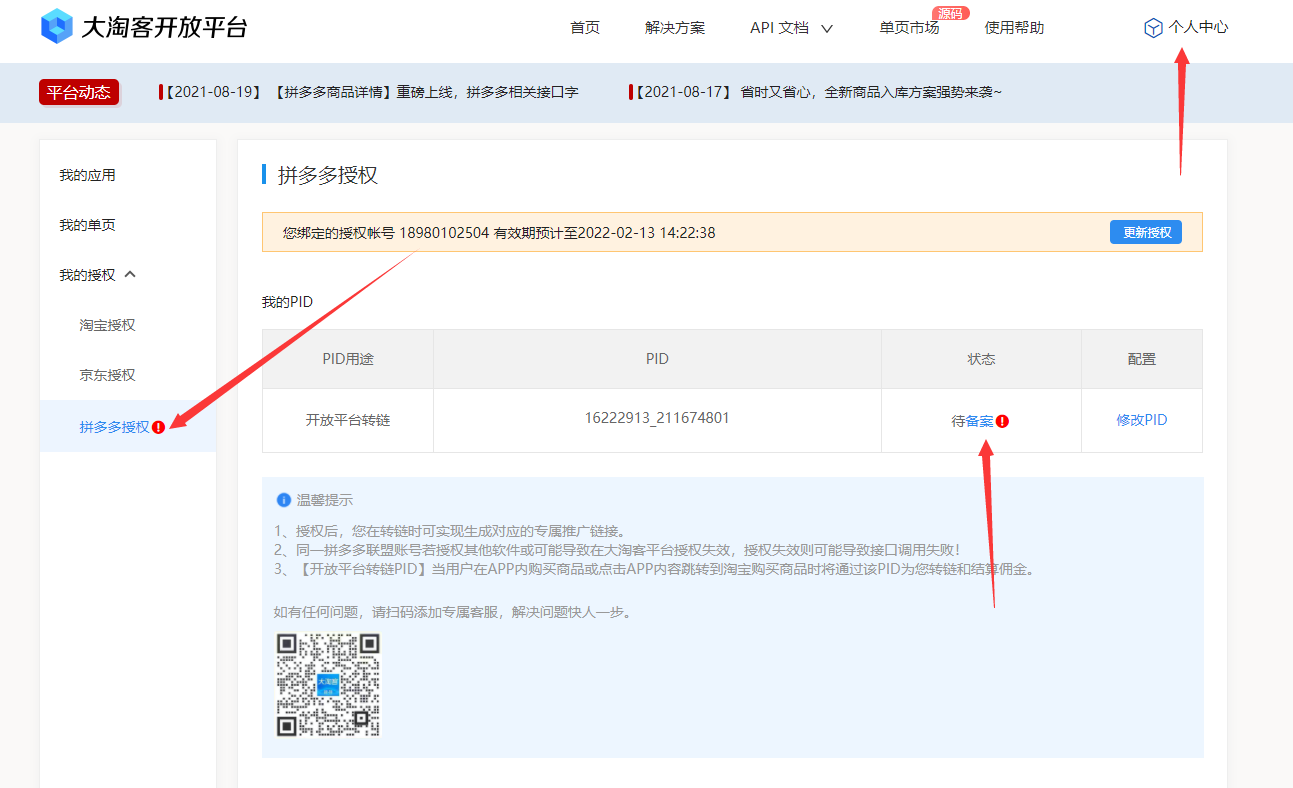Click the red 平台动态 label
This screenshot has width=1293, height=788.
79,92
